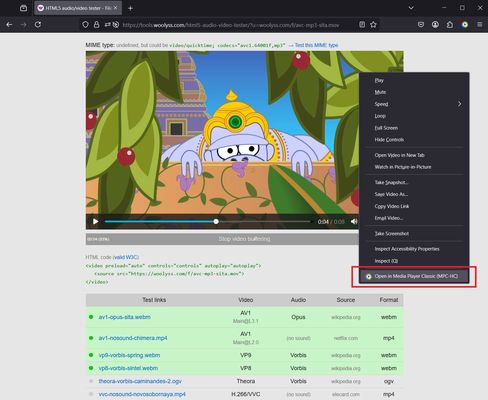The image size is (488, 400).
Task: Open the Firefox hamburger application menu
Action: pyautogui.click(x=480, y=24)
